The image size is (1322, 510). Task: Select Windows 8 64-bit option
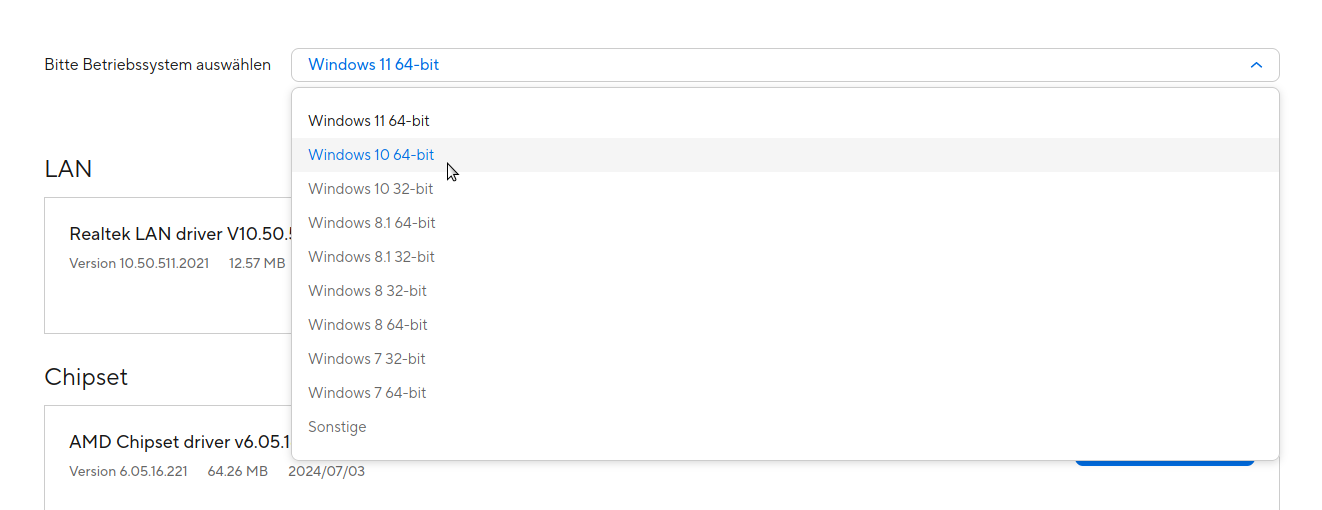click(368, 325)
